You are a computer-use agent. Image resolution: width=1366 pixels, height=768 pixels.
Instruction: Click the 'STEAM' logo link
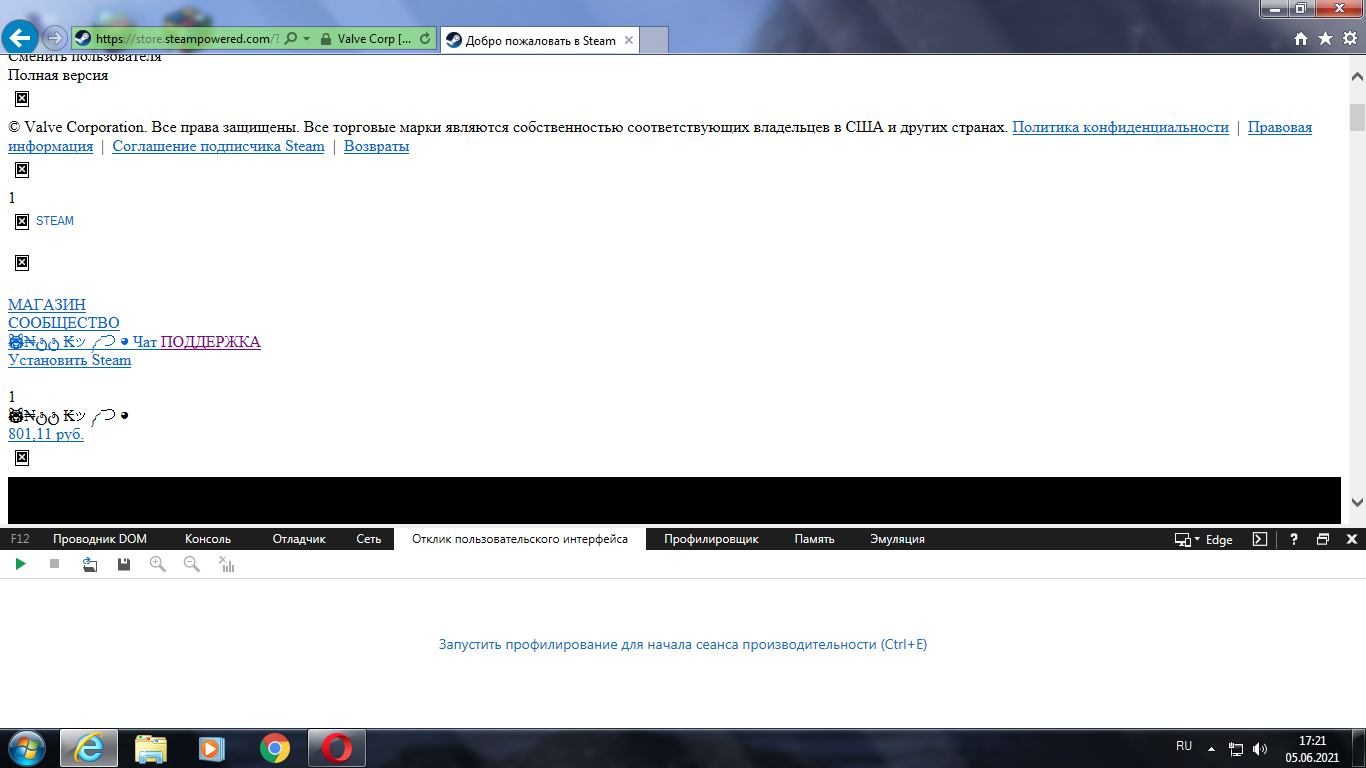pos(55,221)
